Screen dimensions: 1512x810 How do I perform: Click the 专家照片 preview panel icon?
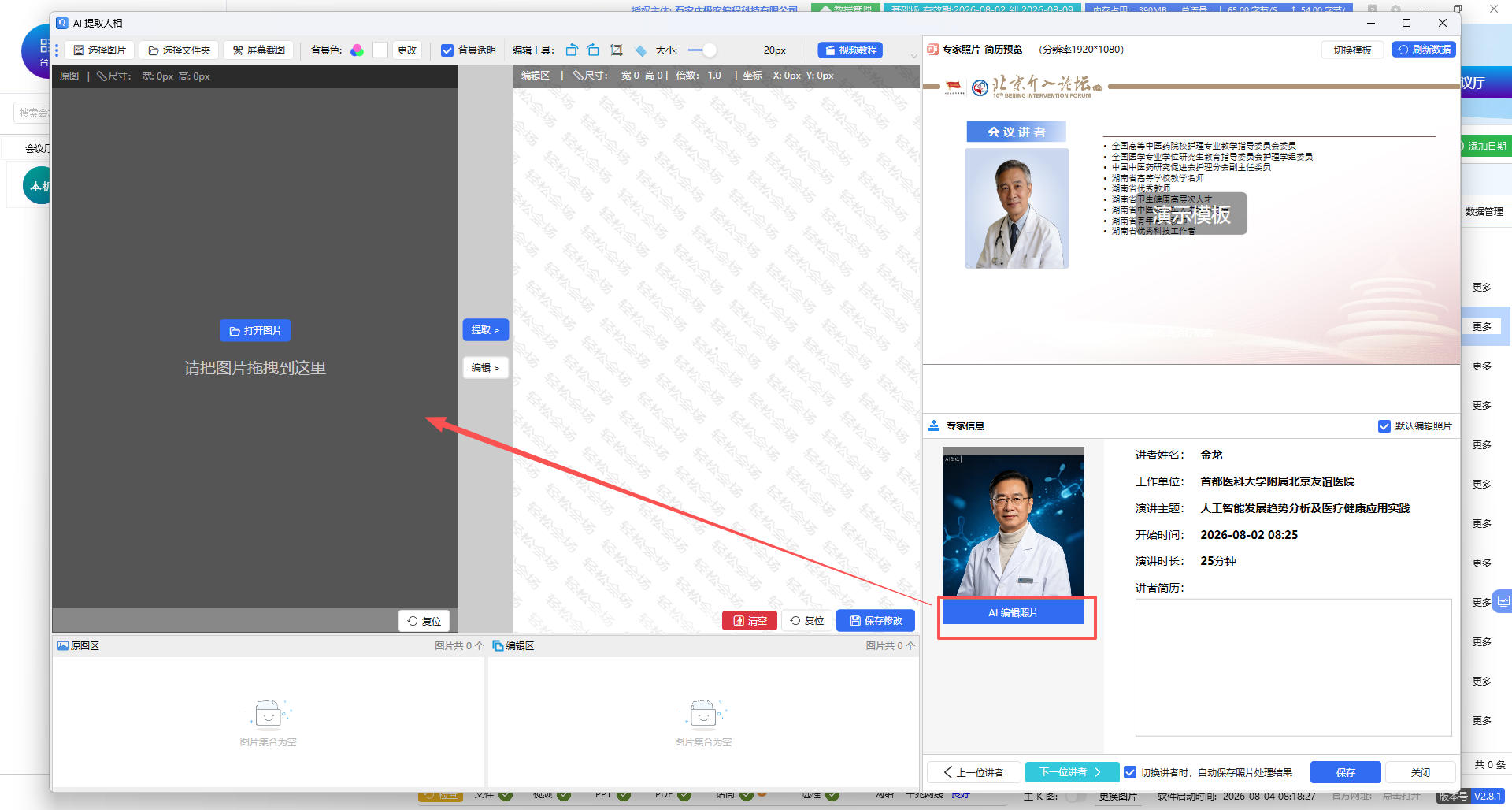tap(933, 50)
